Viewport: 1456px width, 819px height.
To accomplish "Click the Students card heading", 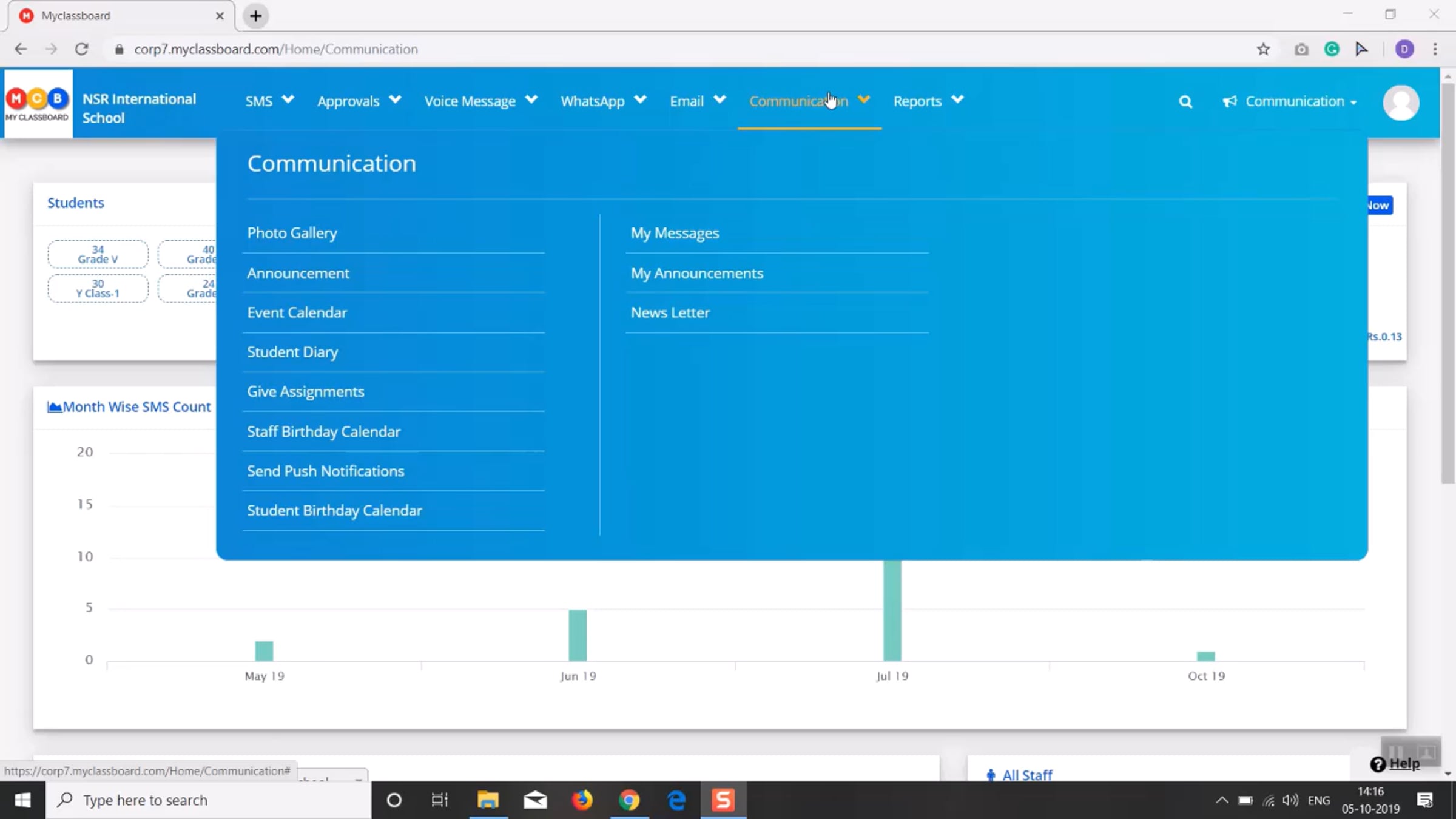I will click(x=76, y=203).
